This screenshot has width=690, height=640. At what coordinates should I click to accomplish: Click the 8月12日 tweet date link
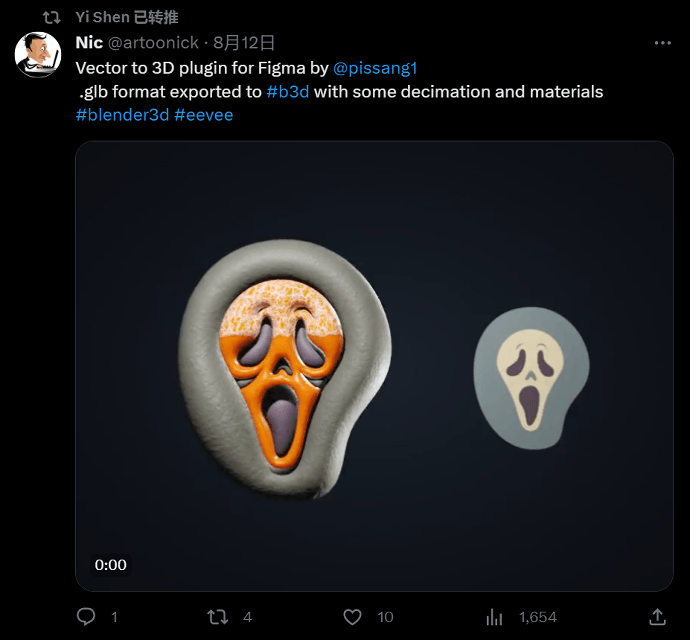pos(244,43)
